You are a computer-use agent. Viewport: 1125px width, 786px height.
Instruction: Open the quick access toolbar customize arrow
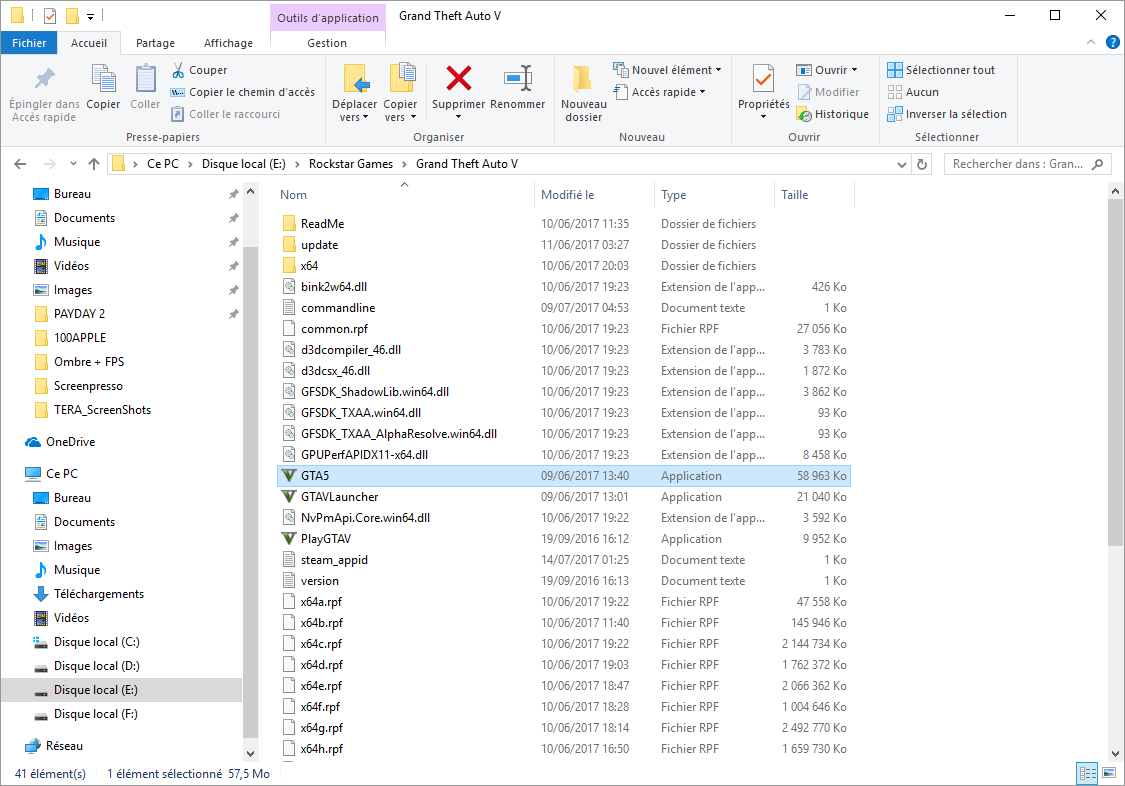[90, 16]
